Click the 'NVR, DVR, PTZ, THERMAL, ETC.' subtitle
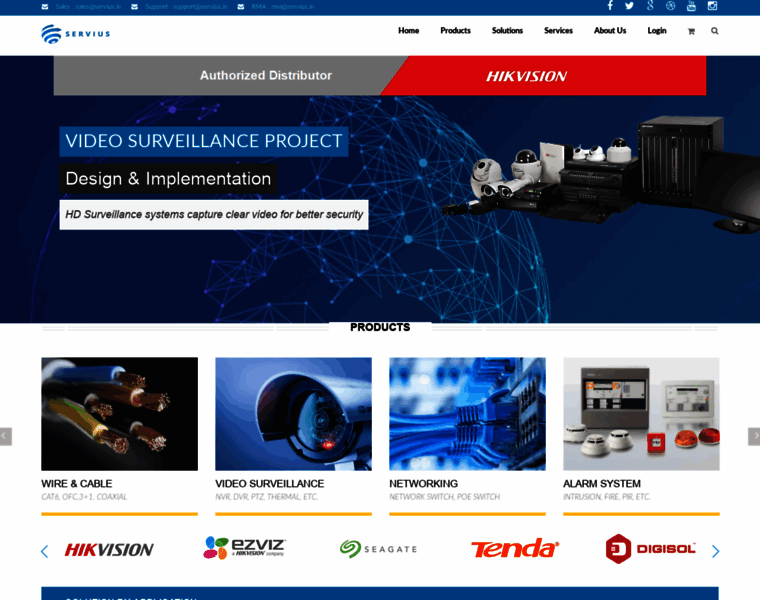760x600 pixels. pos(267,497)
